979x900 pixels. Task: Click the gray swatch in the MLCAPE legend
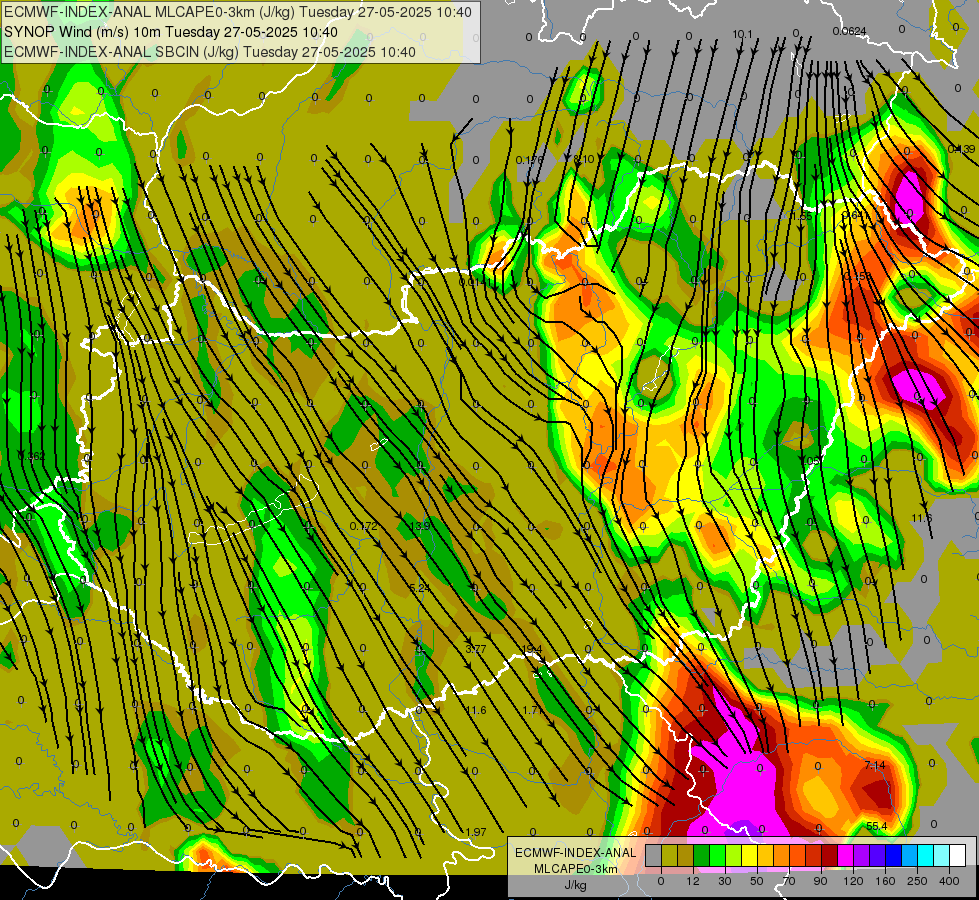654,855
